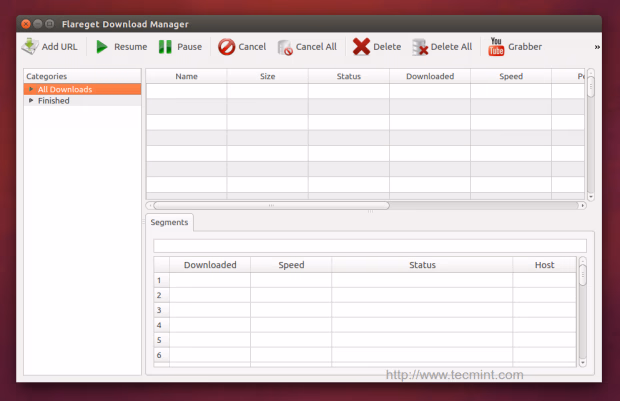
Task: Click the right arrow of the horizontal scrollbar
Action: tap(582, 205)
